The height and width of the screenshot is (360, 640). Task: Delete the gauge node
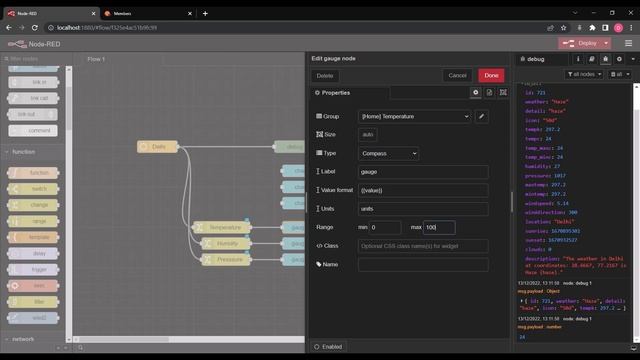(325, 76)
